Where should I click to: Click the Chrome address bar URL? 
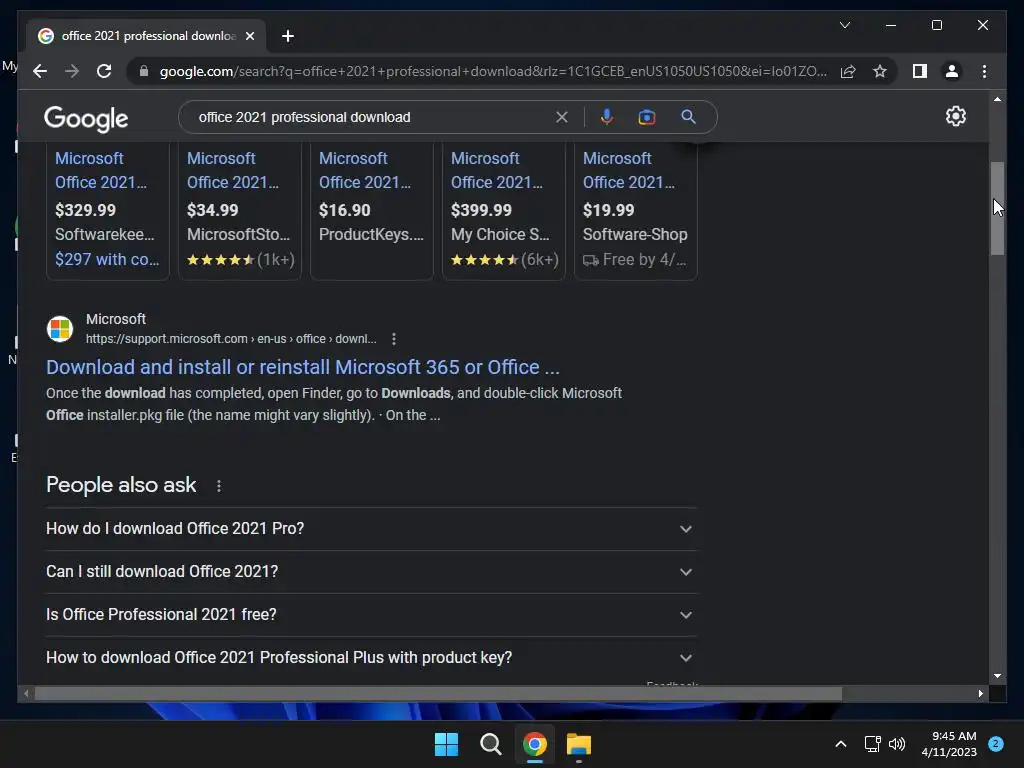(493, 71)
